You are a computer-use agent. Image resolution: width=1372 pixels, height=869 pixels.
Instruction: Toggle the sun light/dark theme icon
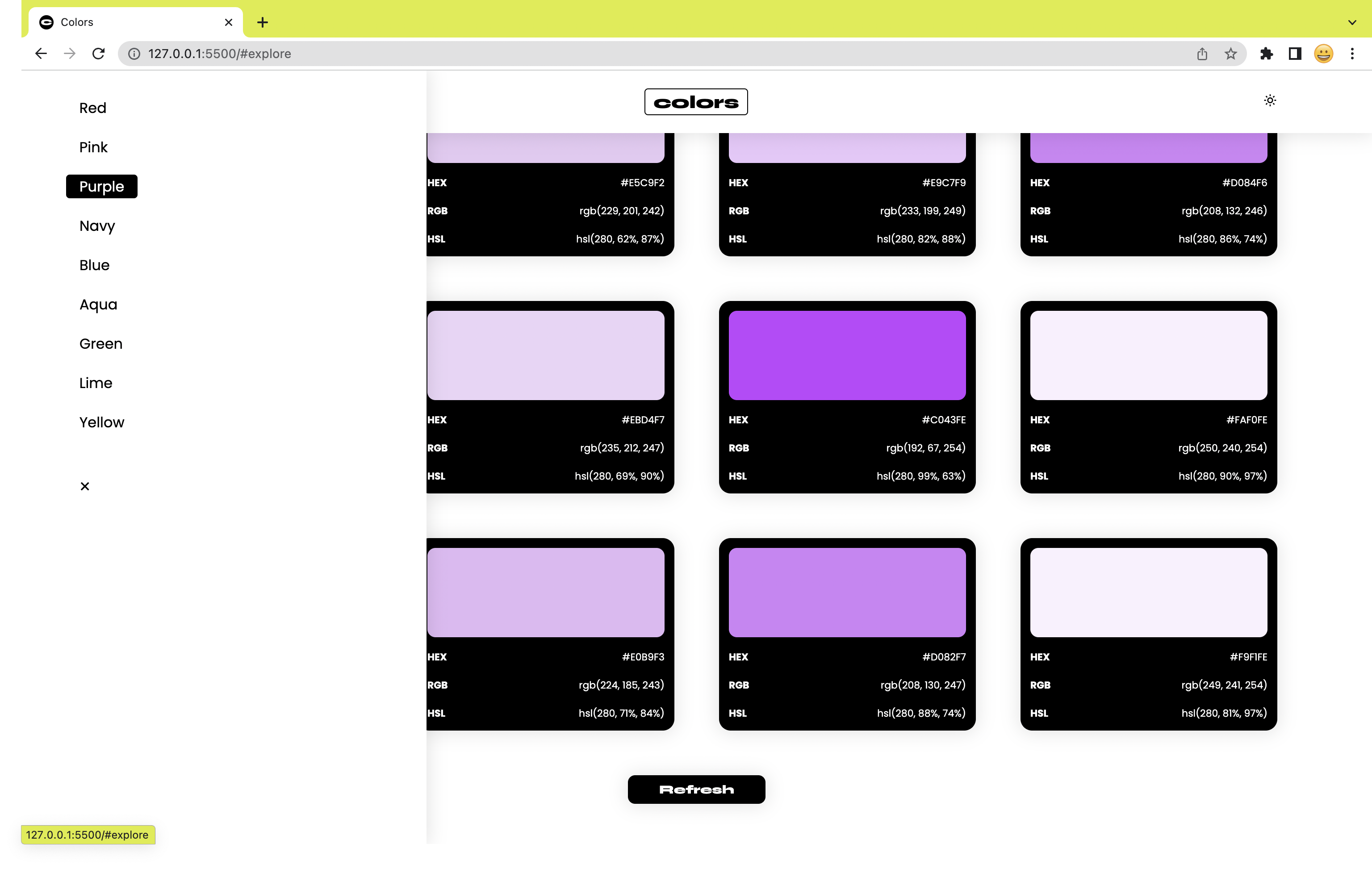tap(1270, 100)
